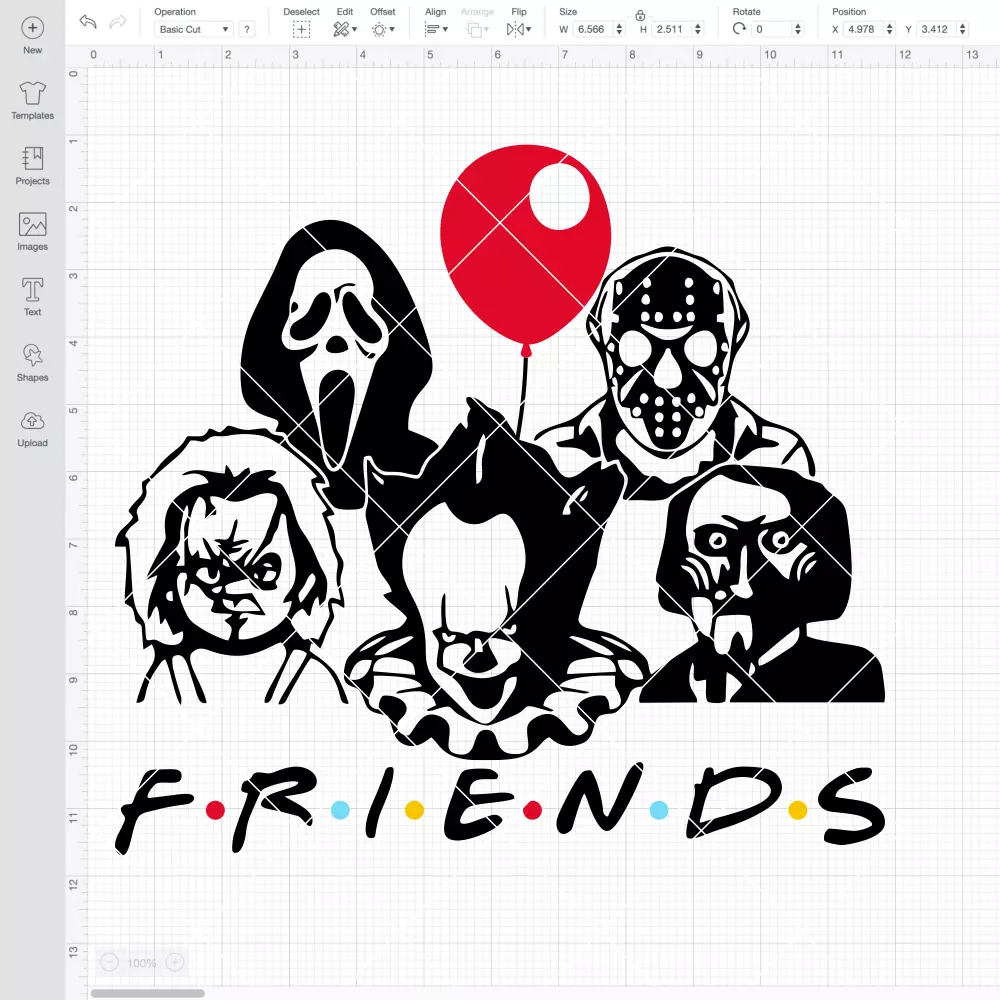
Task: Click the 100% zoom level label
Action: pos(142,963)
